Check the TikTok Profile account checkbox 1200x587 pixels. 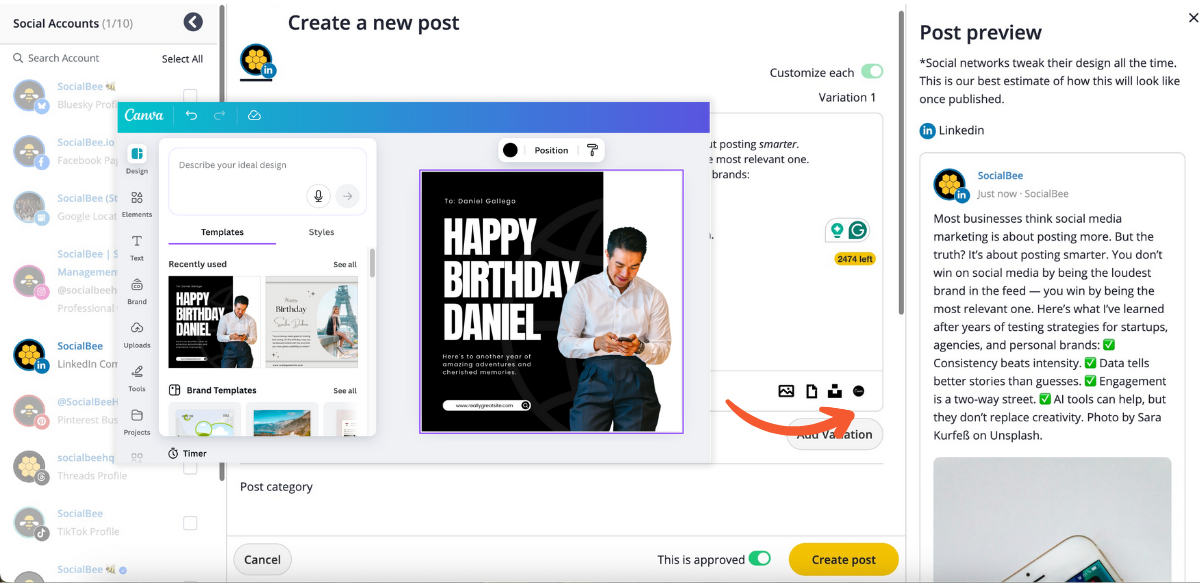tap(190, 523)
